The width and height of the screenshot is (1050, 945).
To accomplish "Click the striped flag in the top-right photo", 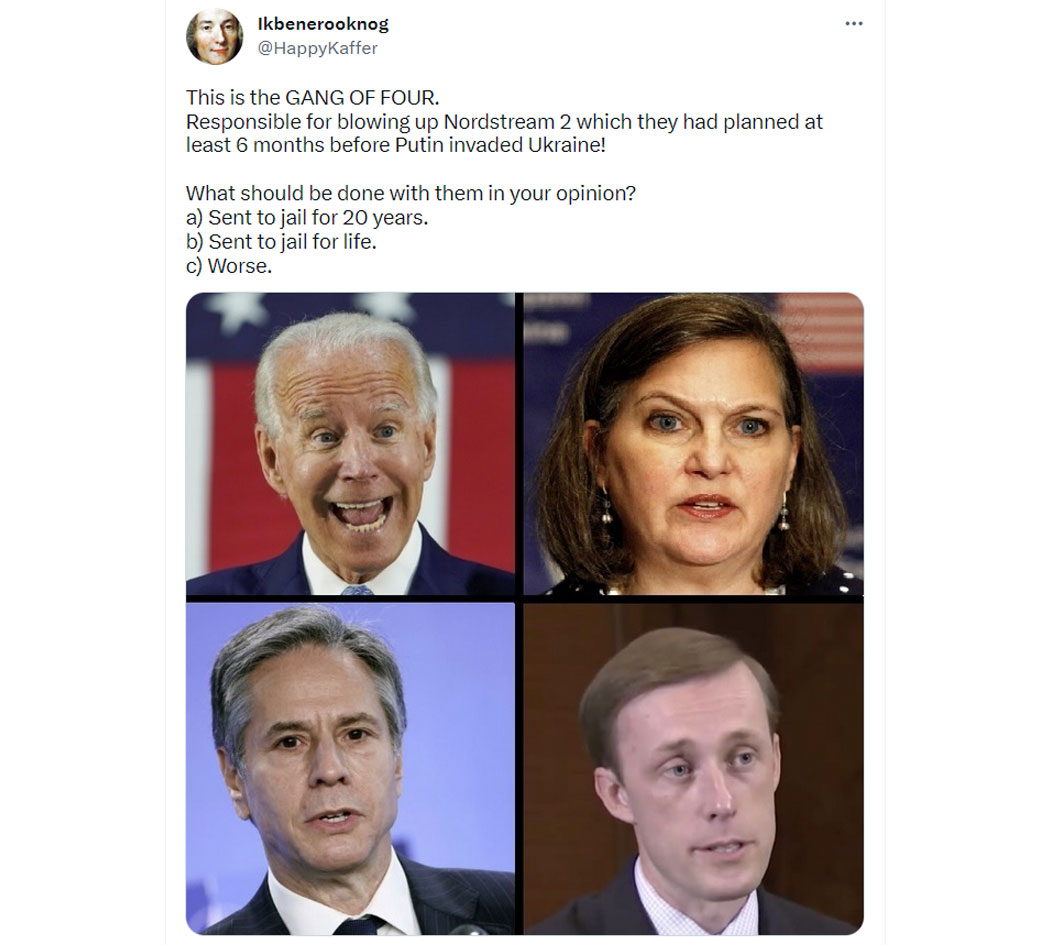I will point(821,332).
